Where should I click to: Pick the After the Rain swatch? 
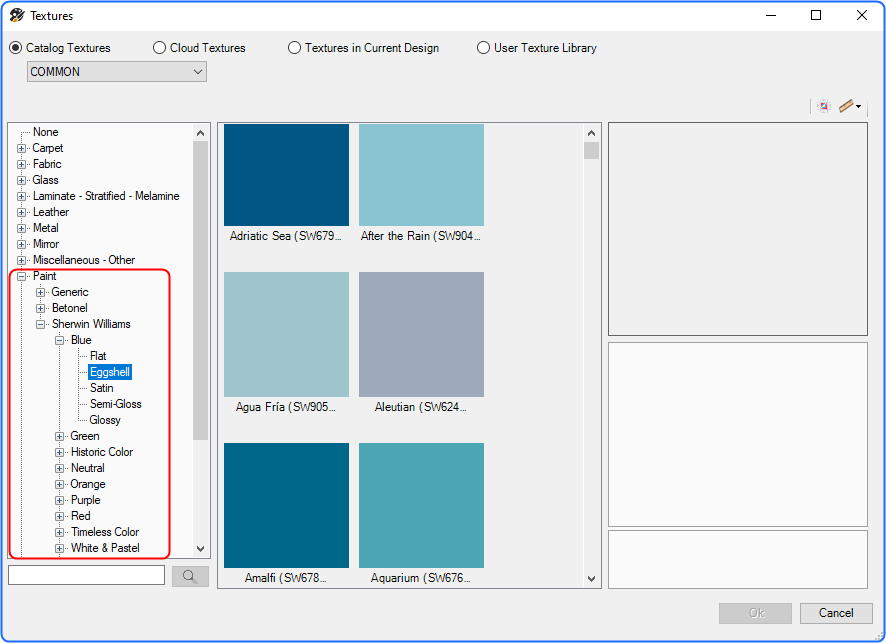[x=422, y=175]
